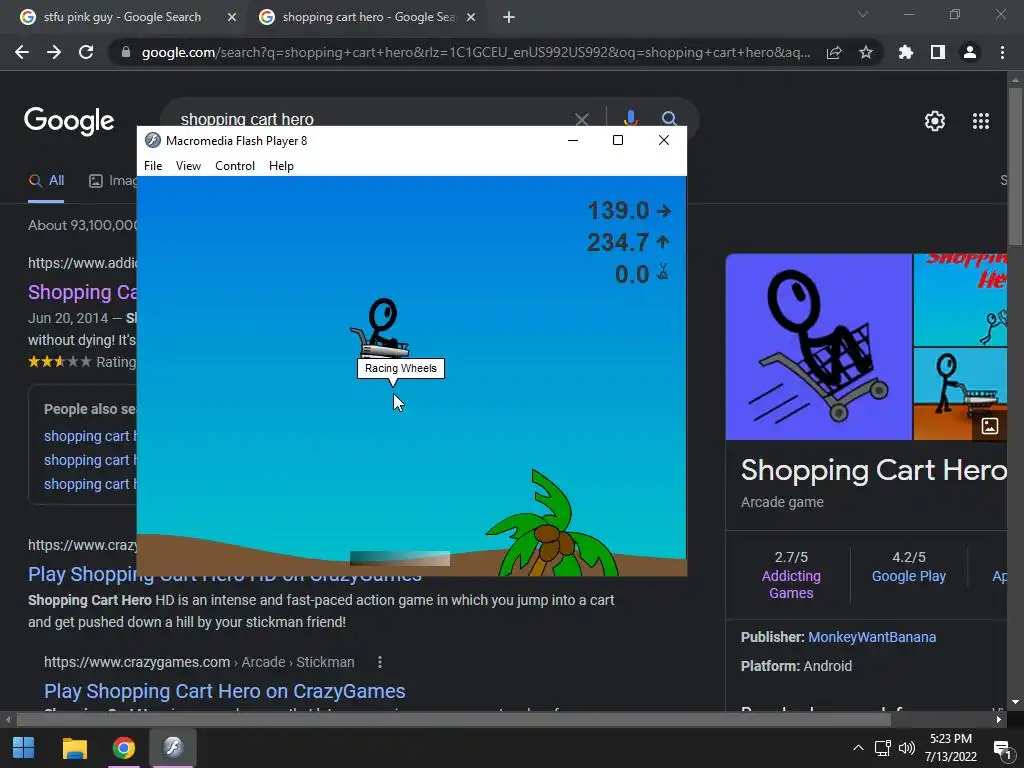Screen dimensions: 1024x768
Task: Show hidden system tray icons
Action: pos(859,748)
